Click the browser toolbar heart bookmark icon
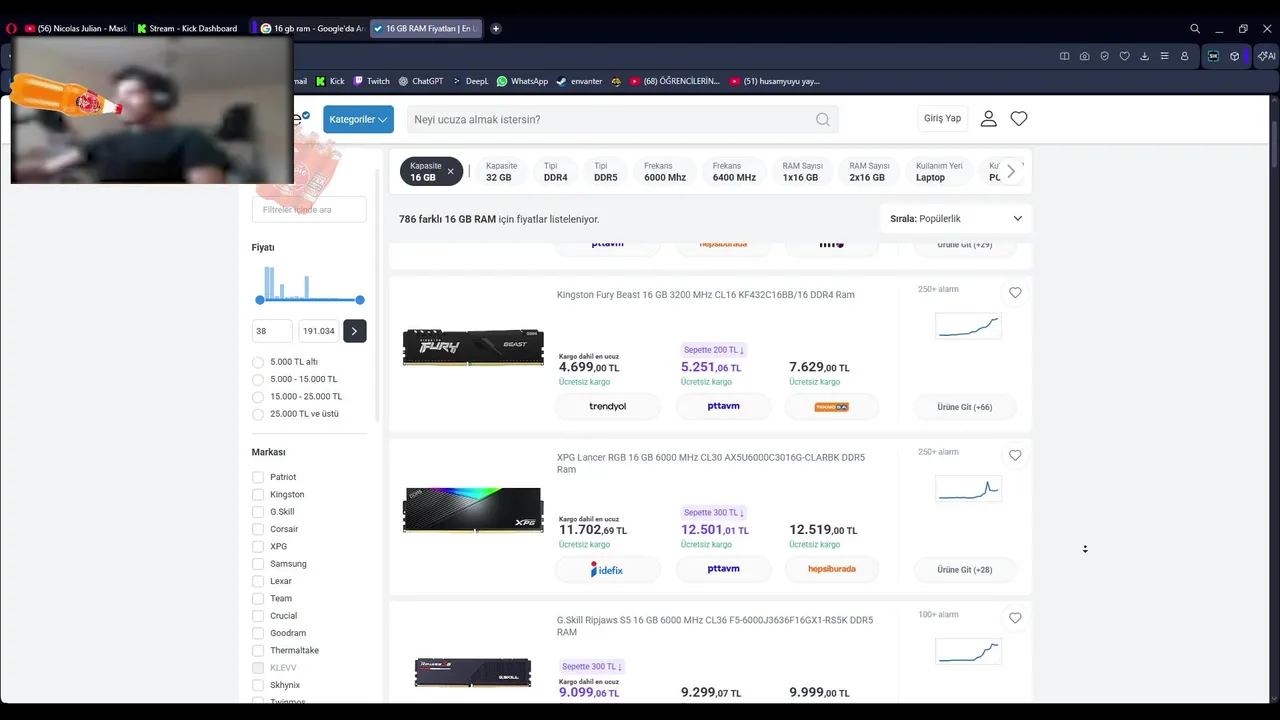 pos(1124,56)
